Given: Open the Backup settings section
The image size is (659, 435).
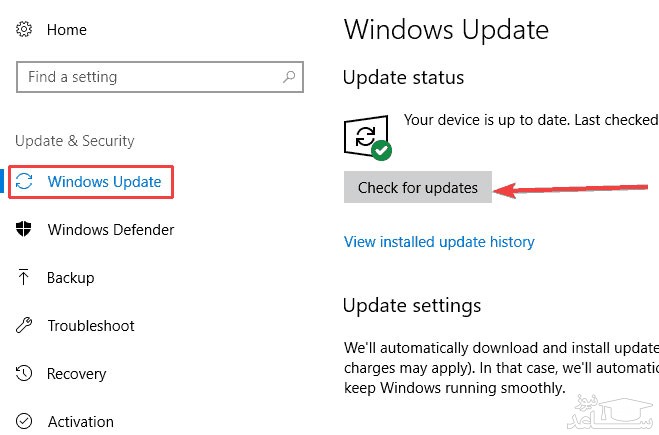Looking at the screenshot, I should (71, 278).
